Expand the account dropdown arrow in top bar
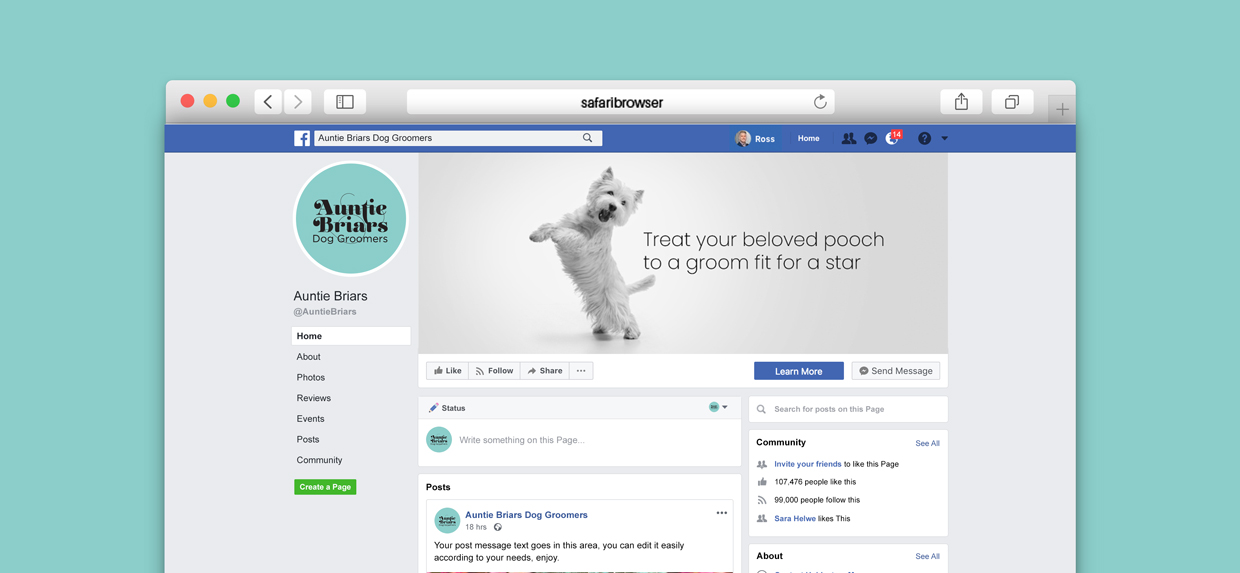Image resolution: width=1240 pixels, height=573 pixels. coord(944,139)
